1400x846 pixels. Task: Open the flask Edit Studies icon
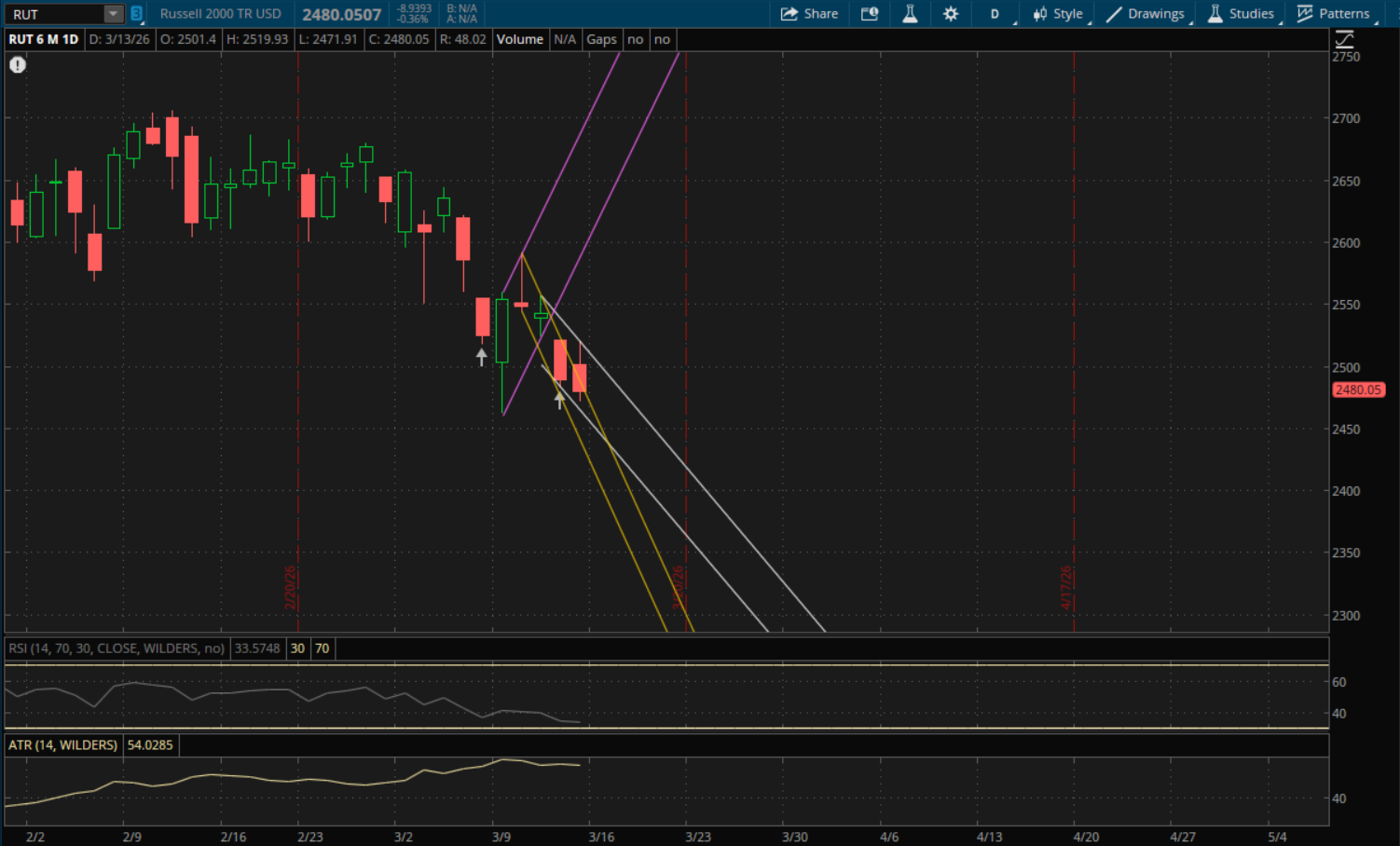coord(910,14)
